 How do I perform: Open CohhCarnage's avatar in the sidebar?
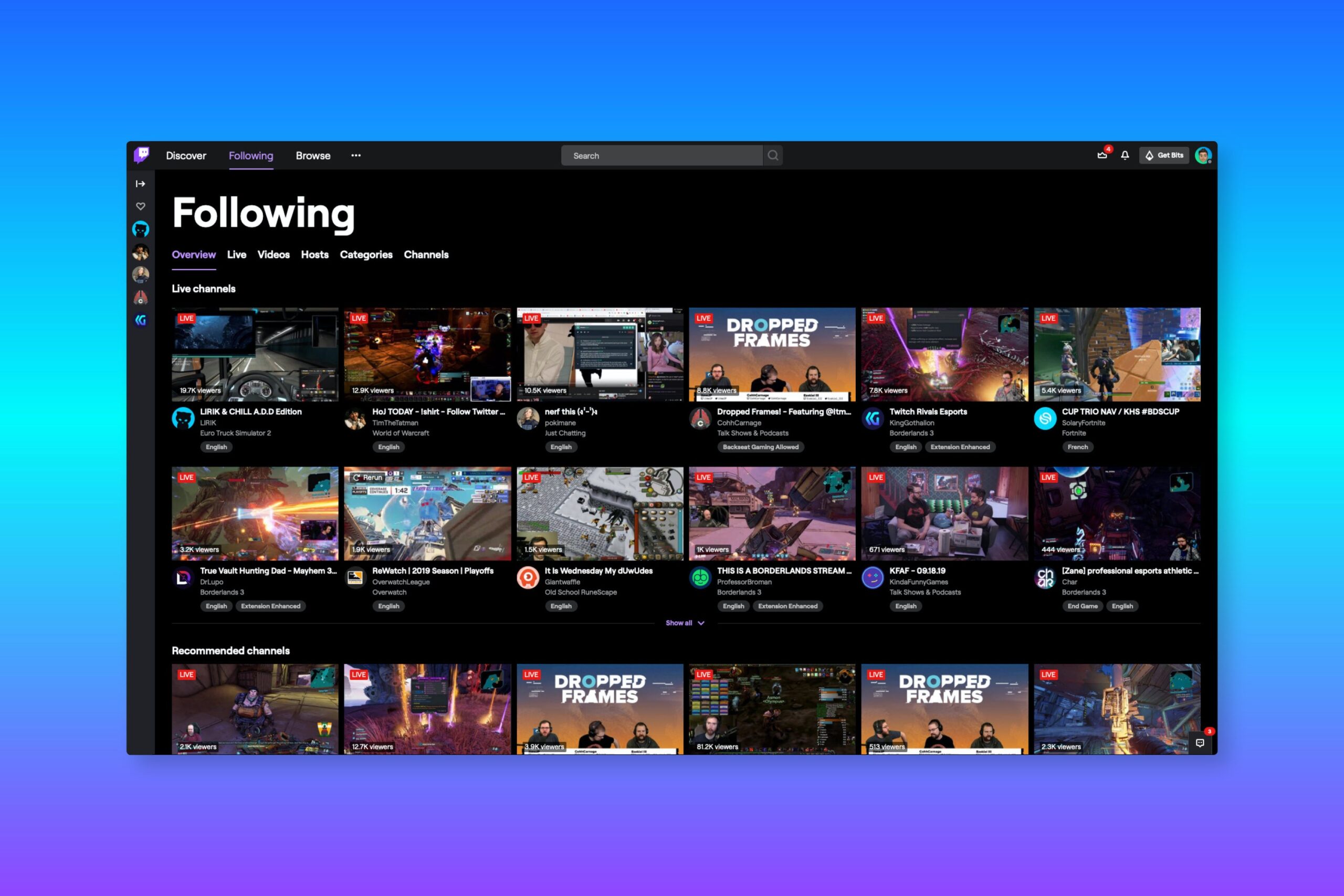(141, 298)
